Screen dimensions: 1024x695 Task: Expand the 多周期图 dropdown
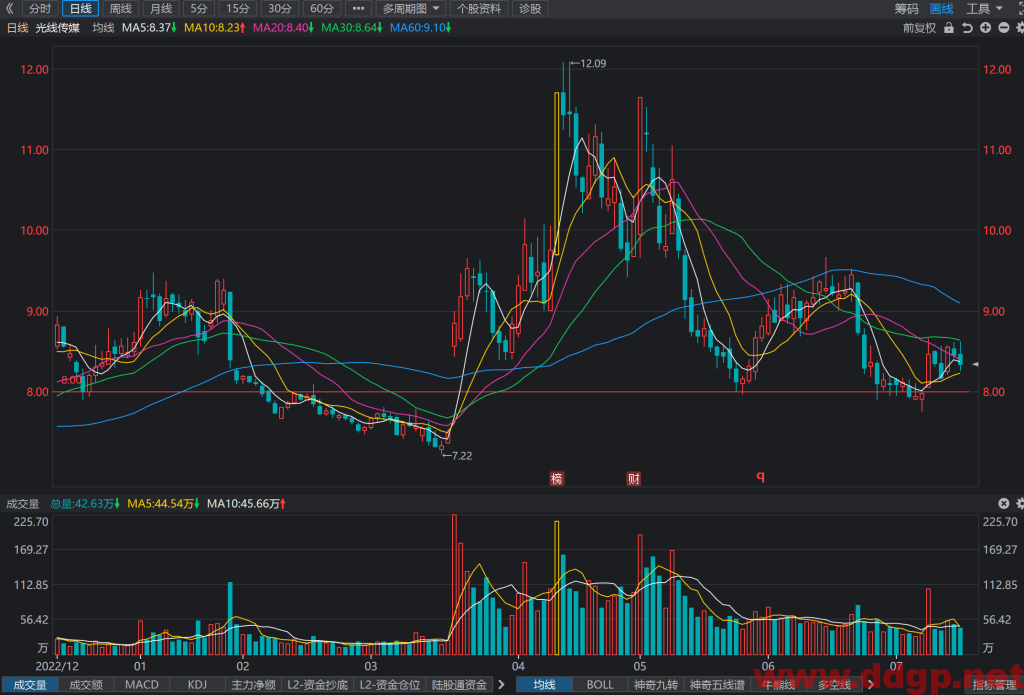[411, 8]
